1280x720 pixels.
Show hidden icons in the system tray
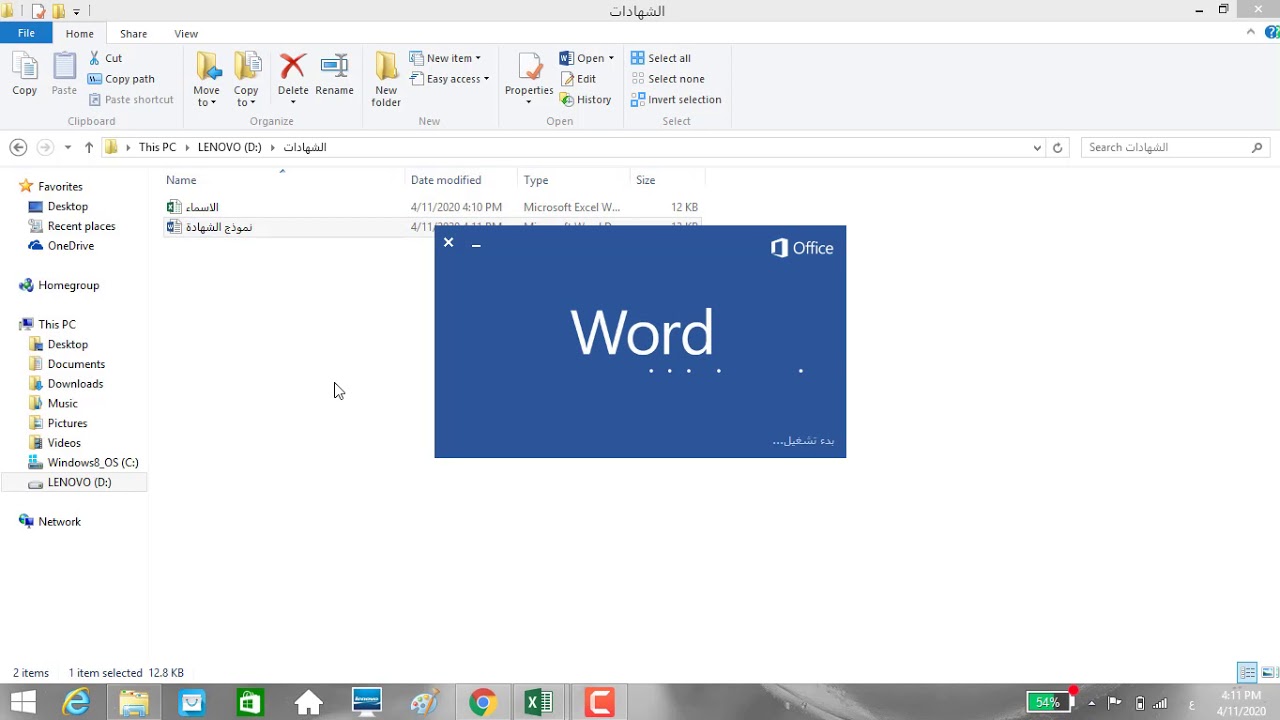pos(1091,703)
